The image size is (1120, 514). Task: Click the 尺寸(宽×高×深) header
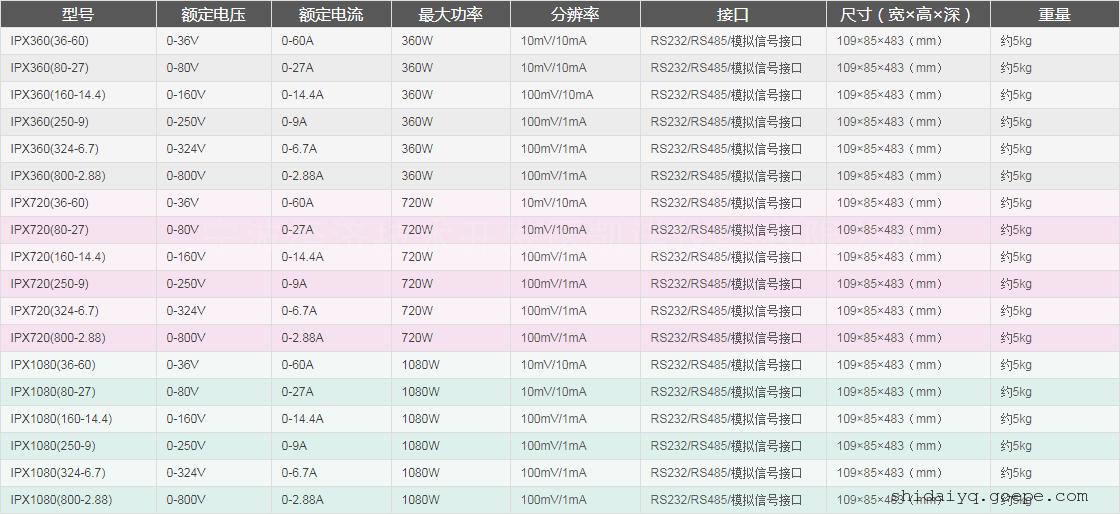pos(908,15)
